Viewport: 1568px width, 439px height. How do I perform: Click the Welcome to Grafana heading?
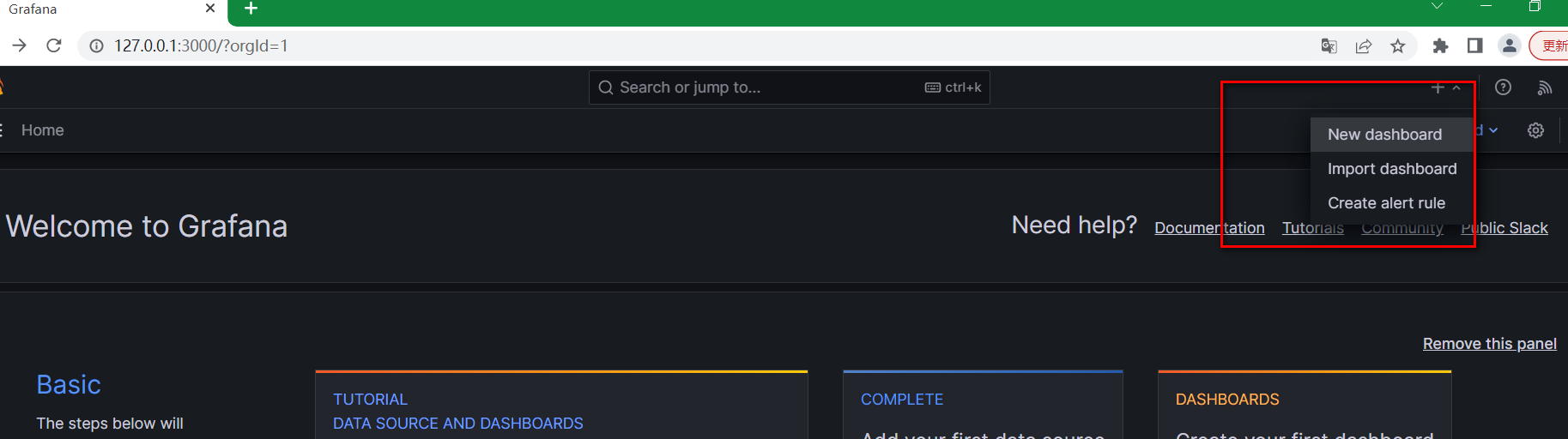coord(147,226)
